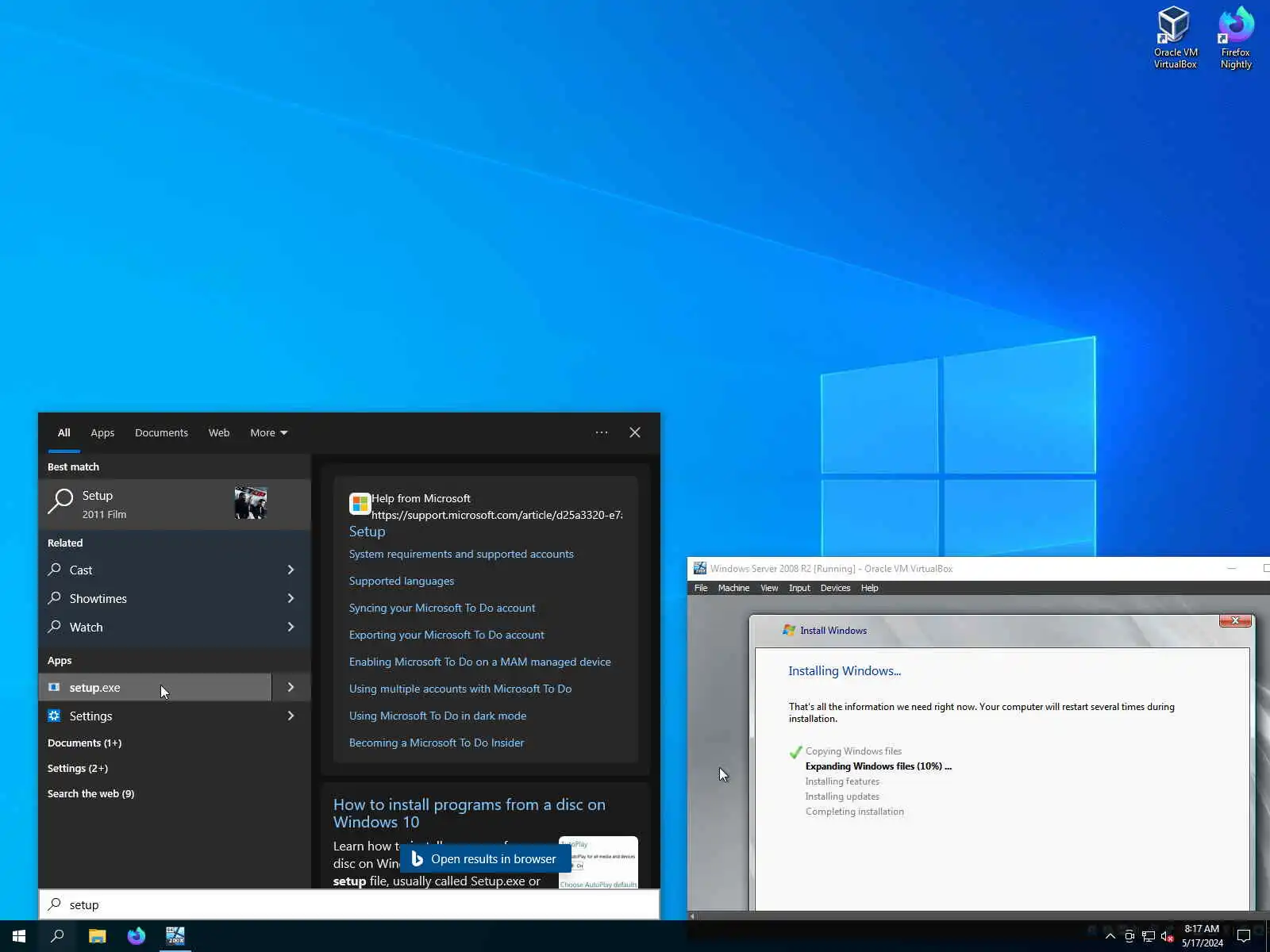Screen dimensions: 1270x952
Task: Open the More filter dropdown
Action: click(x=269, y=432)
